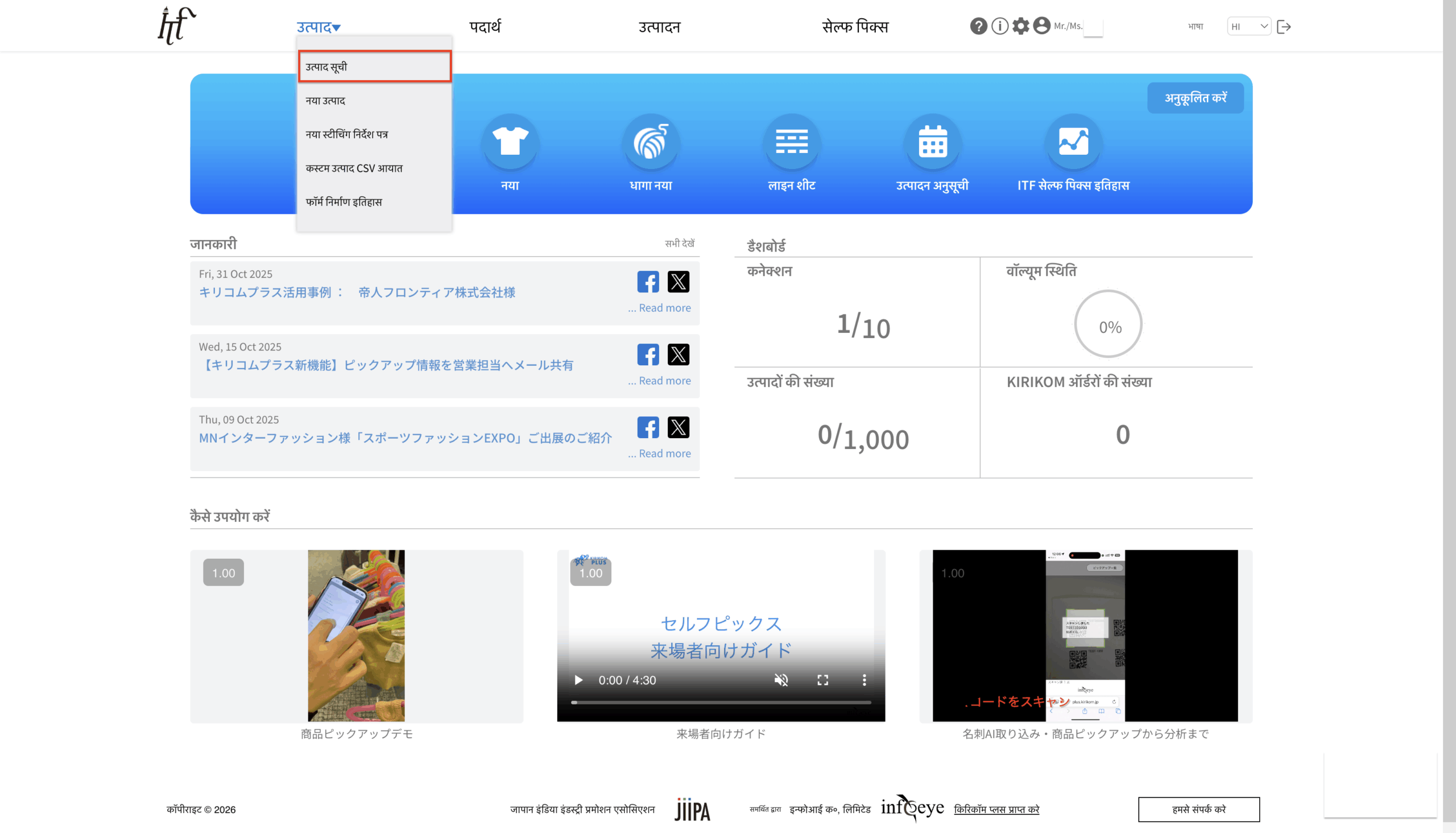
Task: Open the video more options menu
Action: [864, 680]
